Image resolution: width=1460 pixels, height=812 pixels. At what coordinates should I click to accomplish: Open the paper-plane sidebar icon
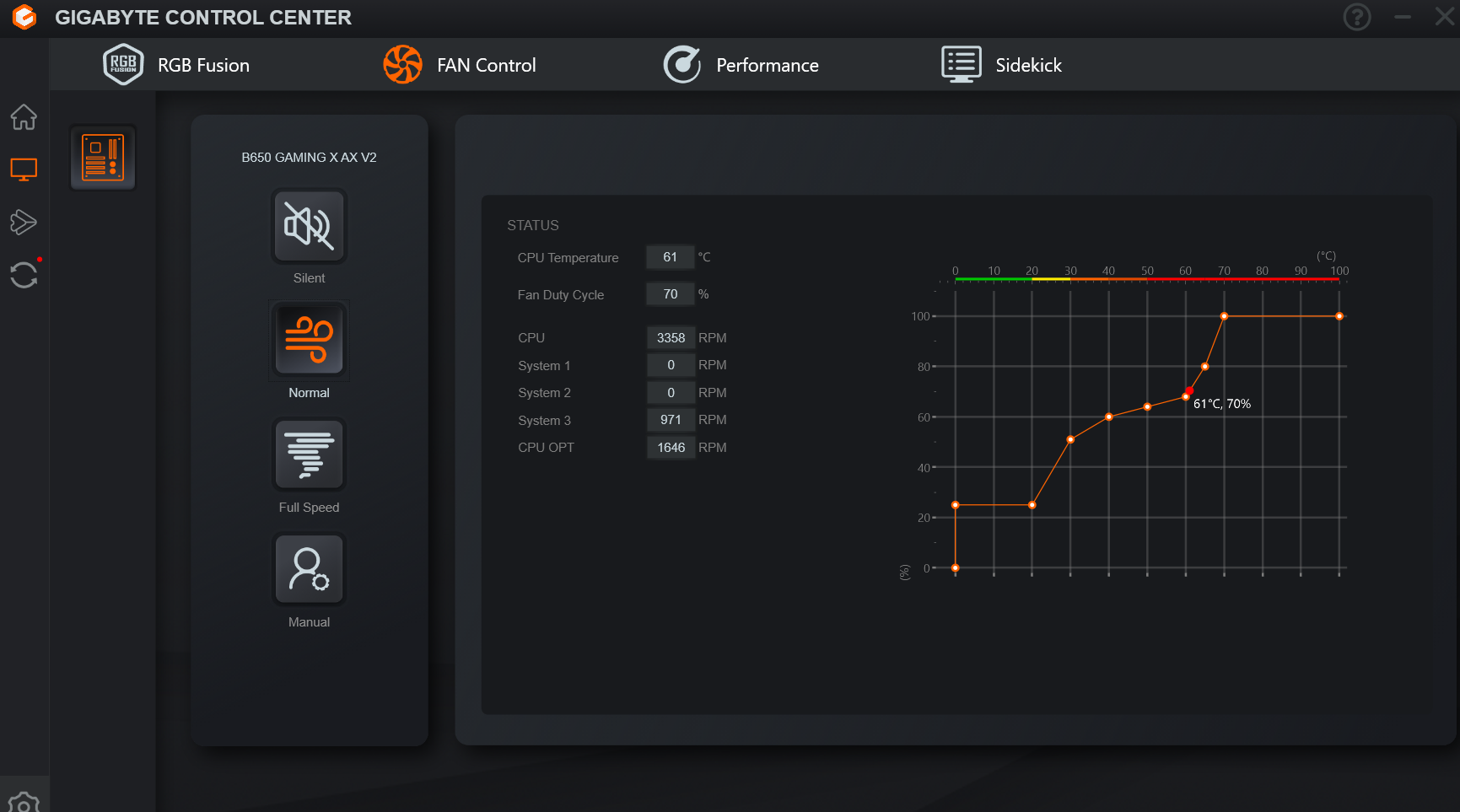tap(24, 223)
